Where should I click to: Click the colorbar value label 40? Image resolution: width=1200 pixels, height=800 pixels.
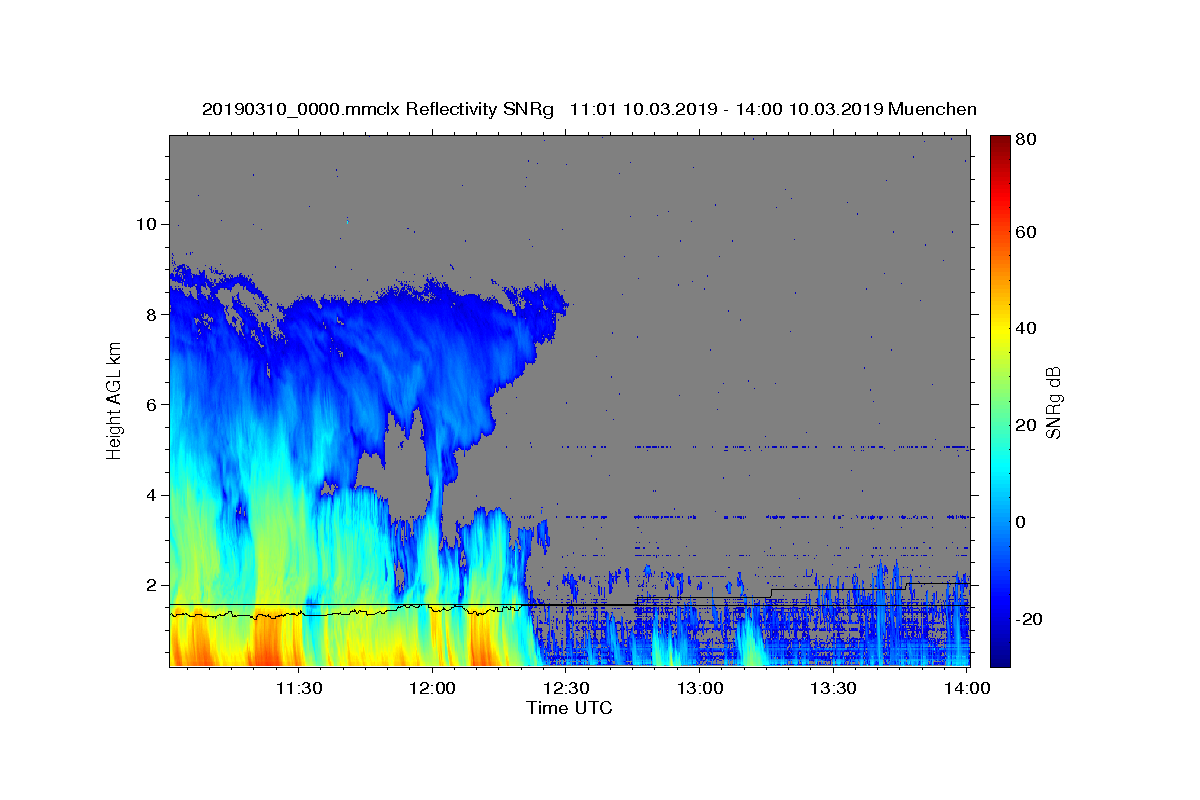[1025, 328]
